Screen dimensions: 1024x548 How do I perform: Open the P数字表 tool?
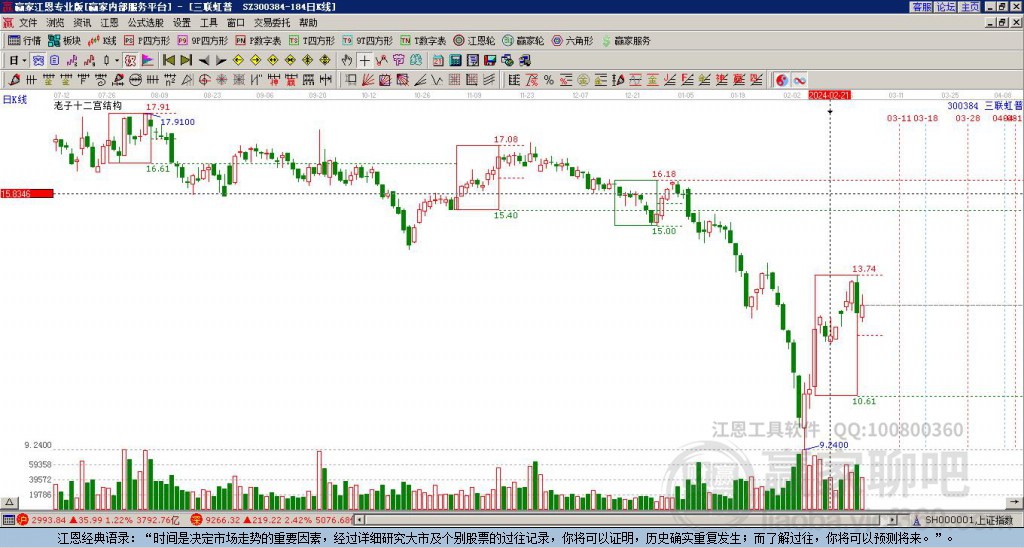click(258, 40)
